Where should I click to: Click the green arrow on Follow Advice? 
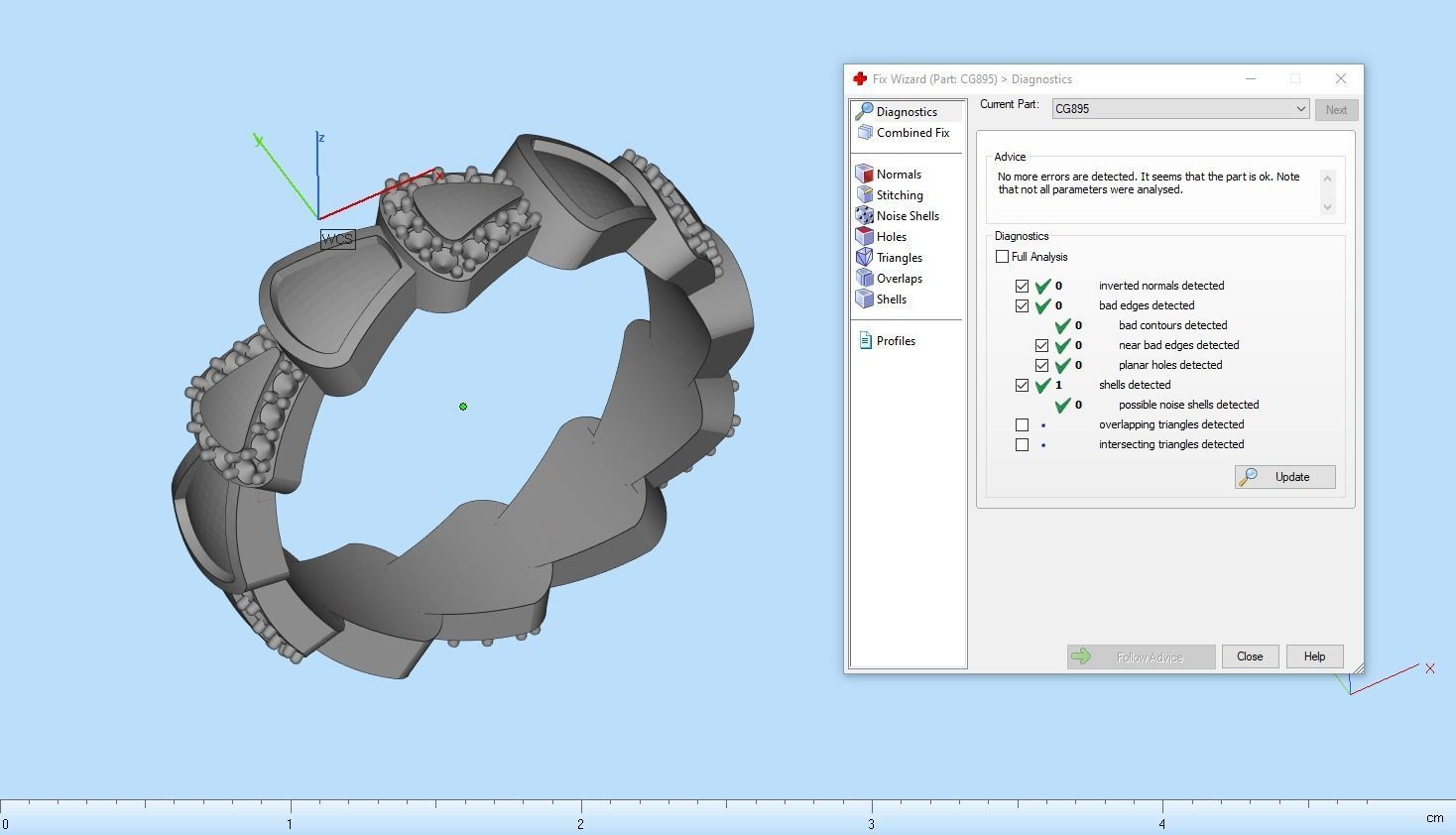tap(1082, 656)
